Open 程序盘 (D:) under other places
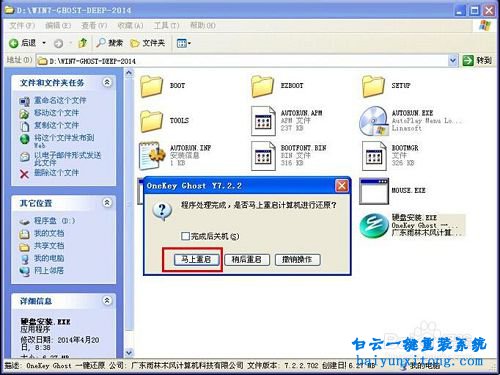 (x=54, y=221)
